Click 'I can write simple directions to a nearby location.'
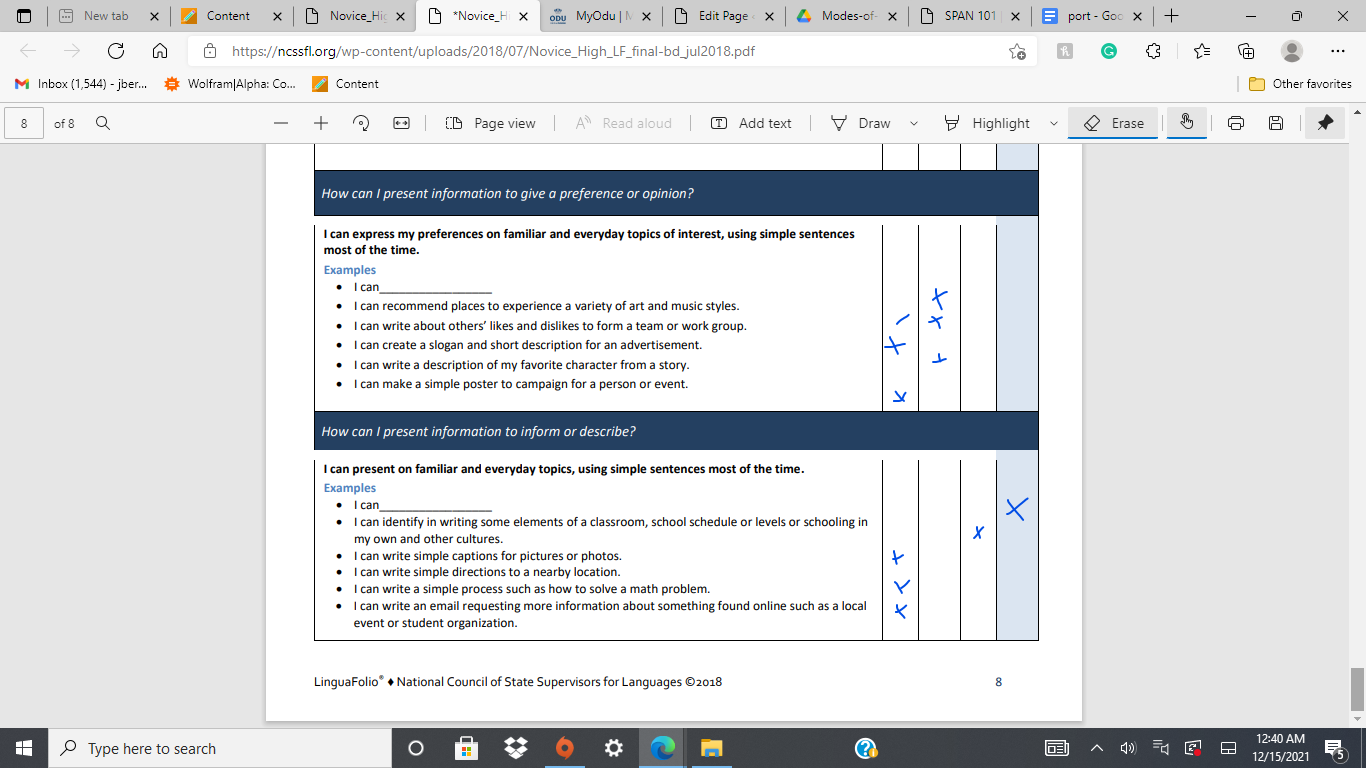The width and height of the screenshot is (1366, 768). (x=487, y=572)
